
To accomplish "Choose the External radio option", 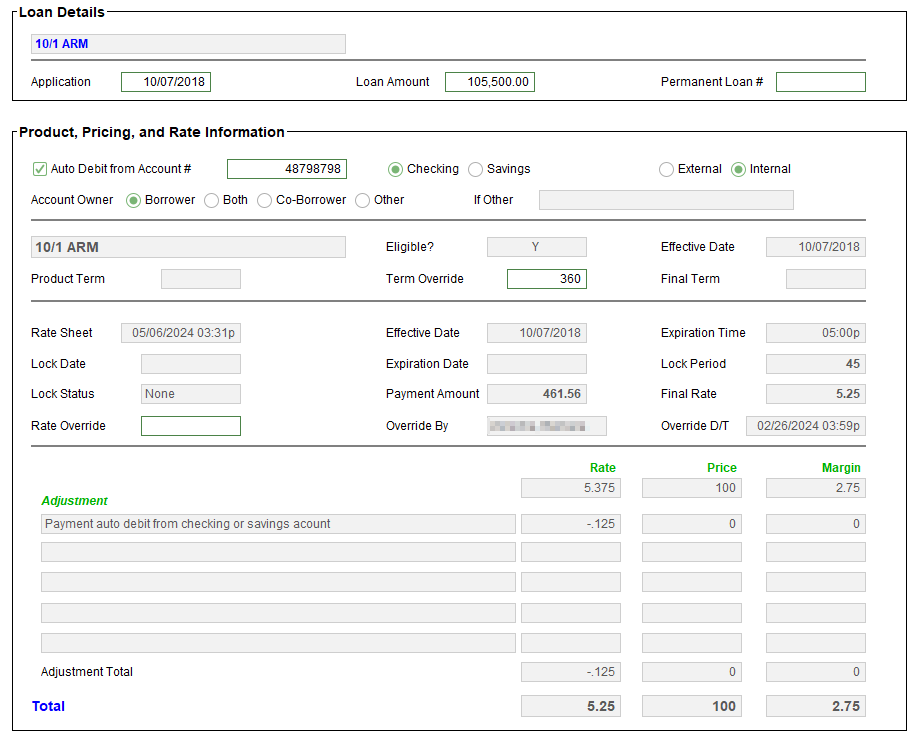I will [666, 169].
